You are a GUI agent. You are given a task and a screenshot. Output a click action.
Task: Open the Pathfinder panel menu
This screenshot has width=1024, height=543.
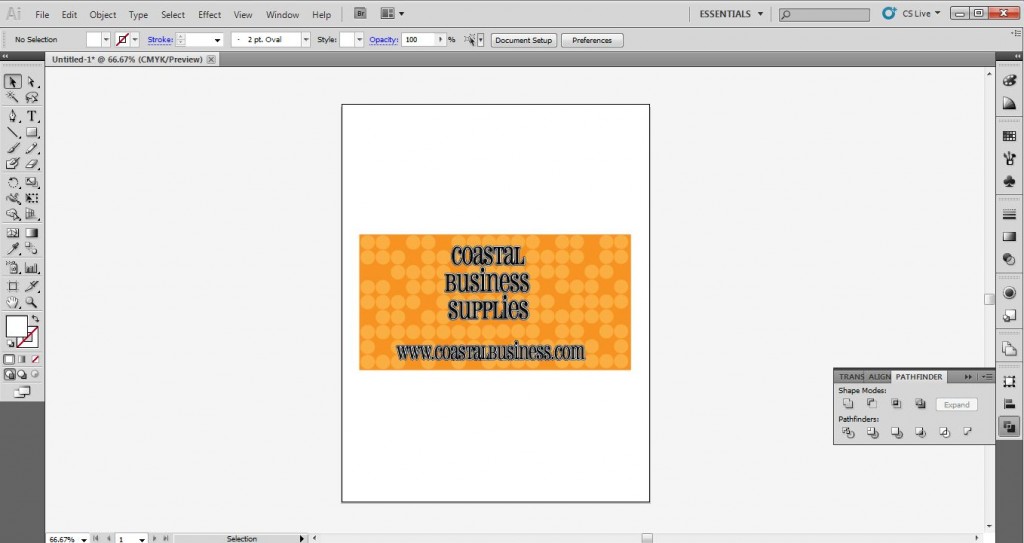(987, 377)
